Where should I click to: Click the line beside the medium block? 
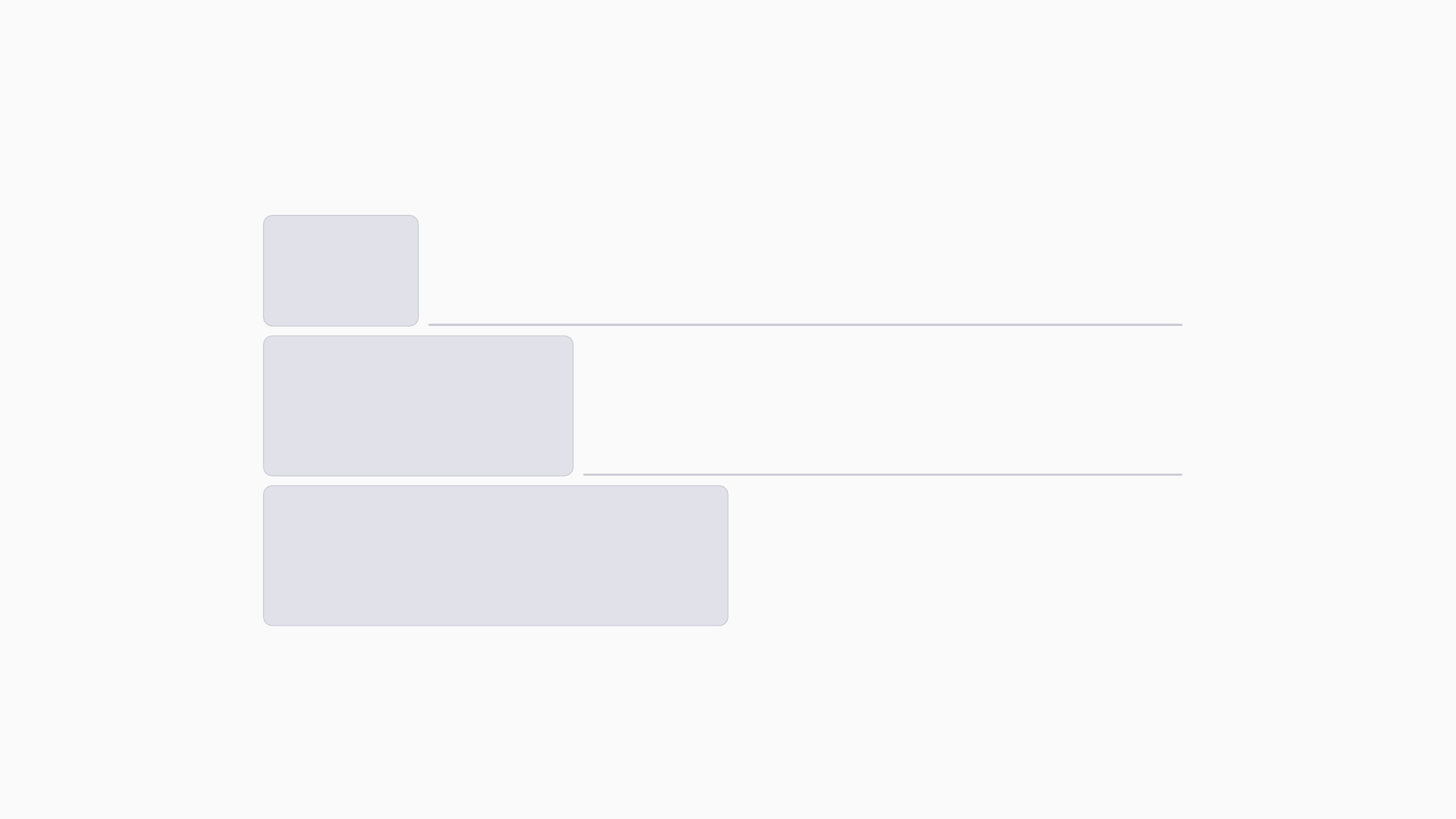pyautogui.click(x=882, y=475)
